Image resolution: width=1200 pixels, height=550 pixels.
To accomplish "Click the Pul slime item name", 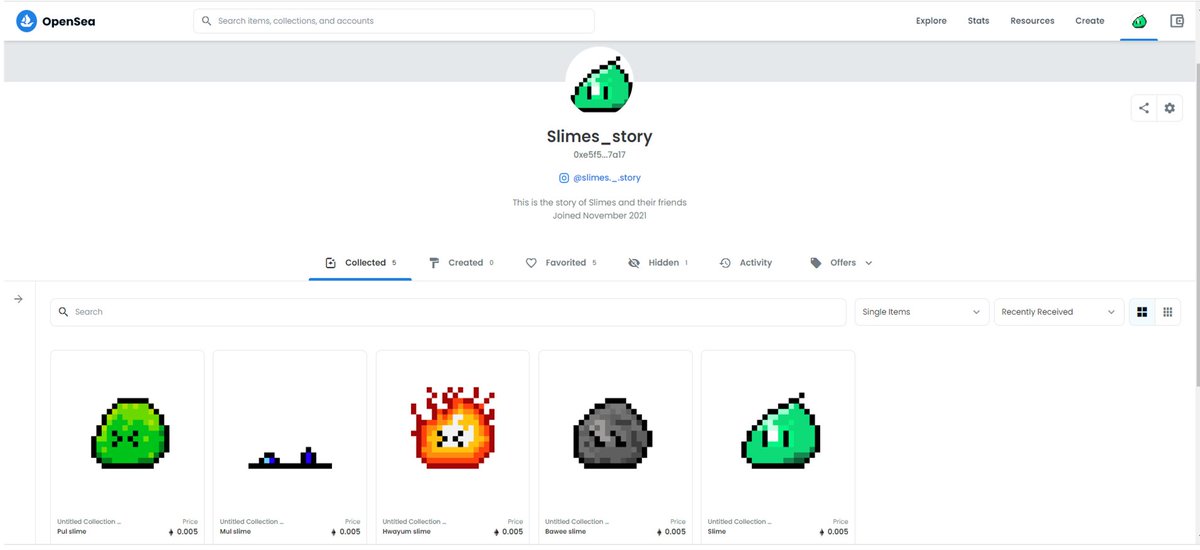I will click(70, 532).
